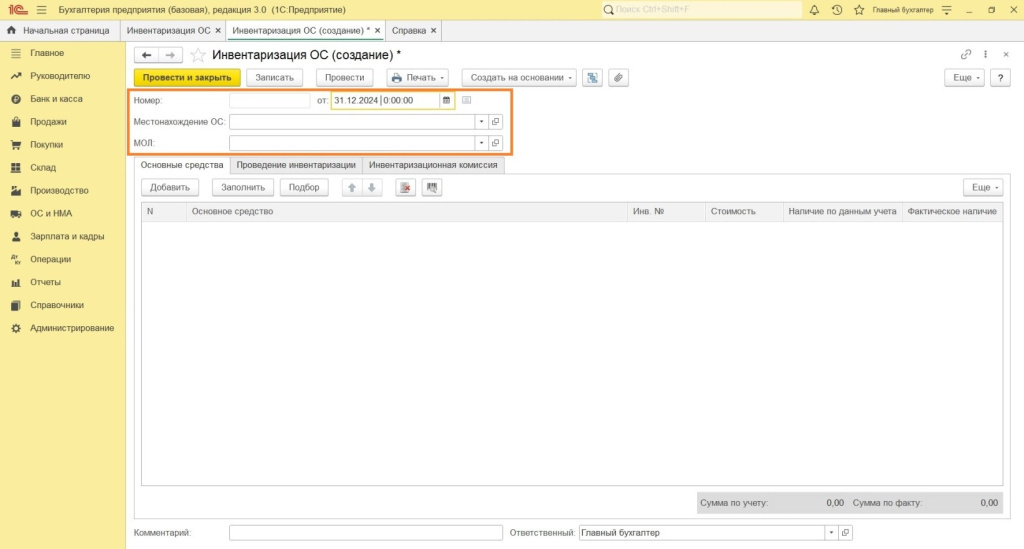Go back with the left arrow button

click(146, 55)
